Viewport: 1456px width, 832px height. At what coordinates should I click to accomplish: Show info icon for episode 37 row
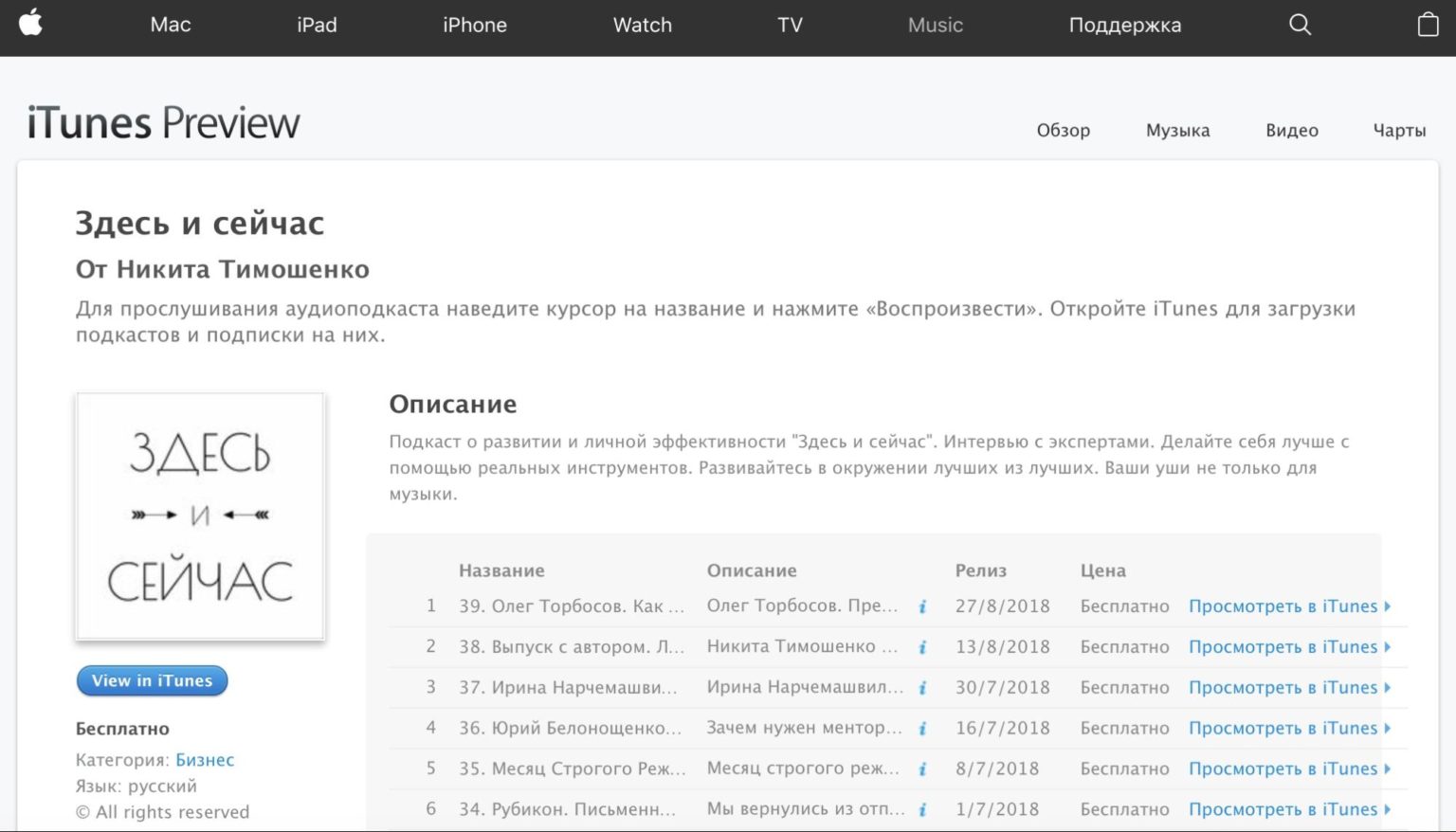[922, 689]
